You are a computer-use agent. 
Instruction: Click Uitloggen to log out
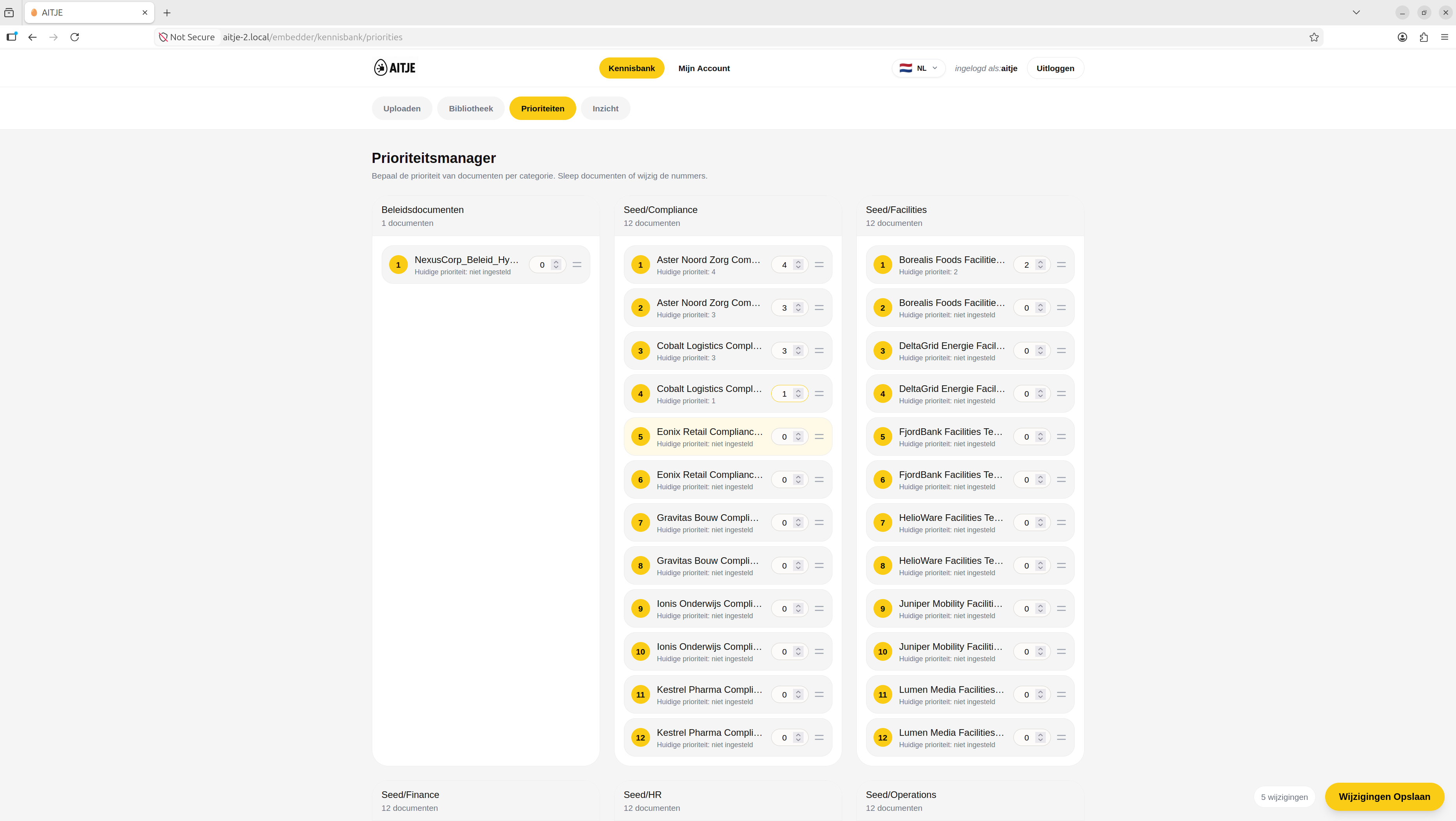point(1055,68)
